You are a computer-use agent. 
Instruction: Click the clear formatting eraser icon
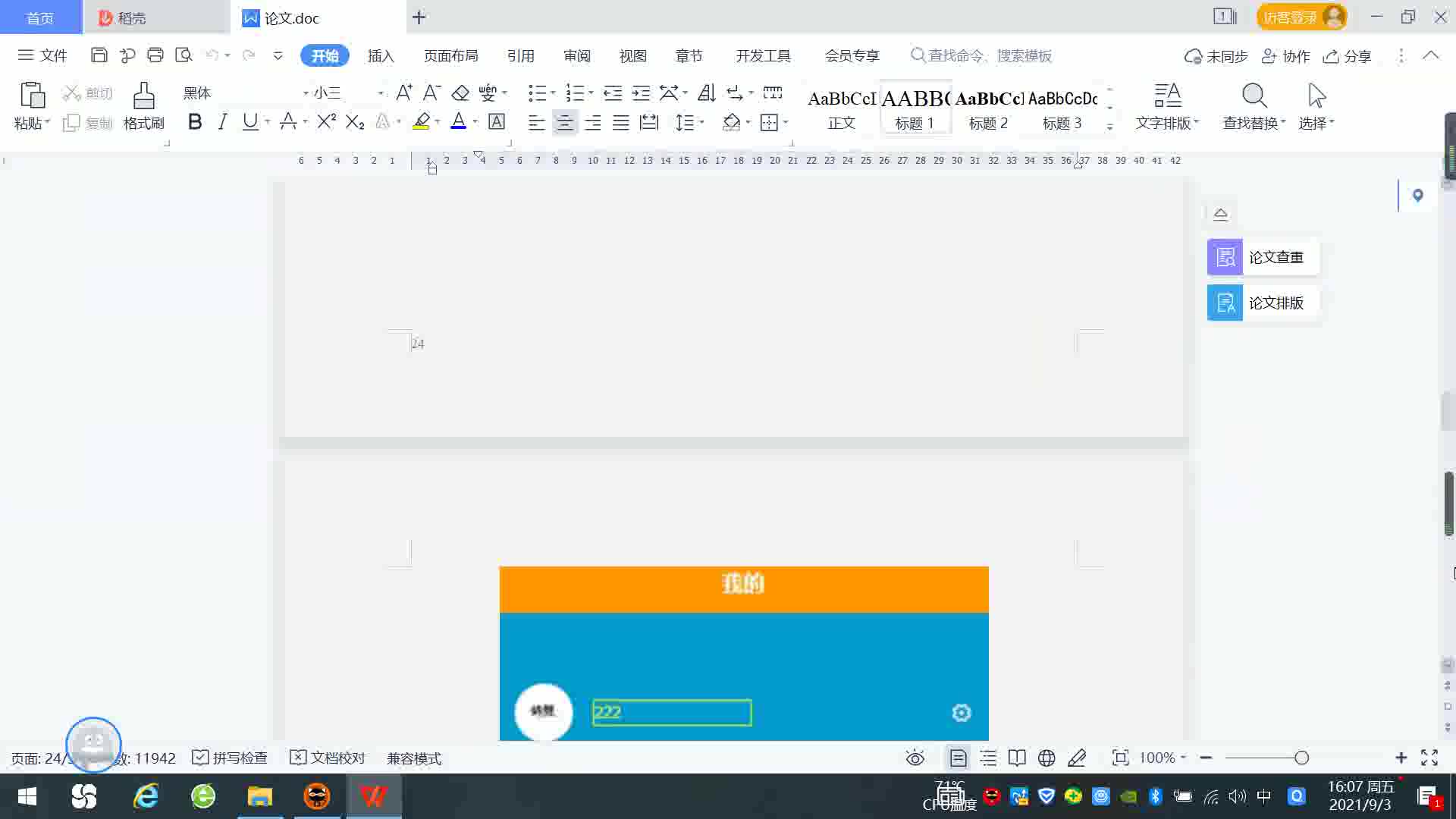tap(460, 93)
